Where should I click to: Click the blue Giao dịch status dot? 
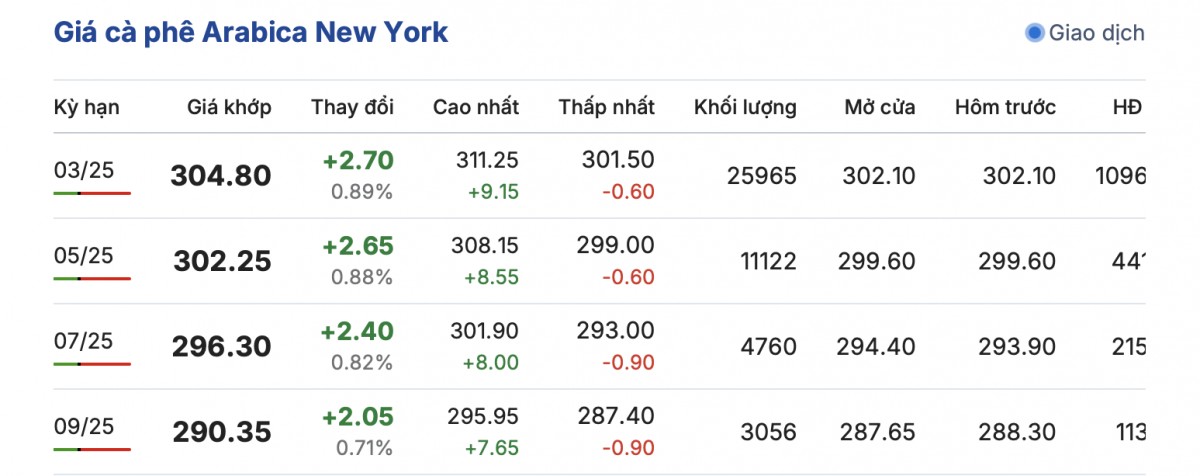(1035, 33)
